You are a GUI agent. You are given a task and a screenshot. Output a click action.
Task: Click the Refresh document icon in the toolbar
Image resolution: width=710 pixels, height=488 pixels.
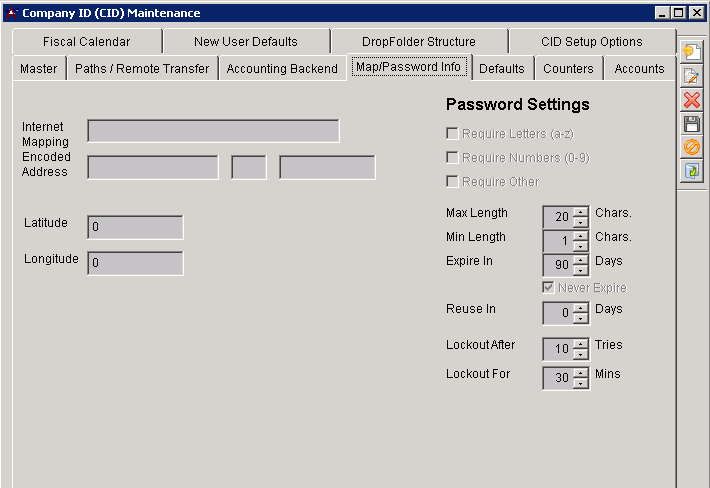[691, 172]
